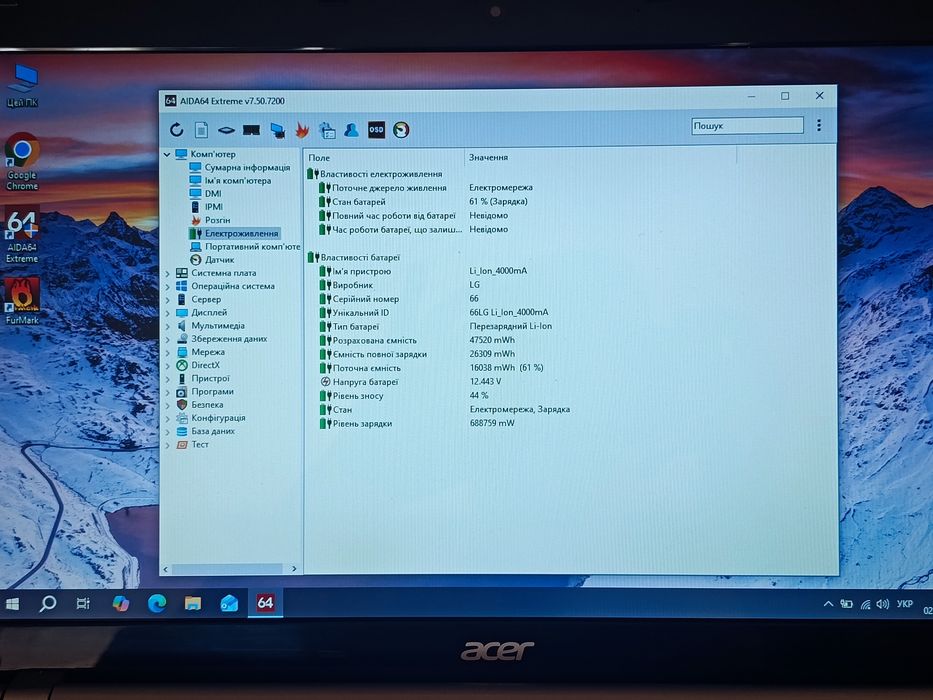Click the tree panel left scroll arrow
The height and width of the screenshot is (700, 933).
click(x=165, y=570)
